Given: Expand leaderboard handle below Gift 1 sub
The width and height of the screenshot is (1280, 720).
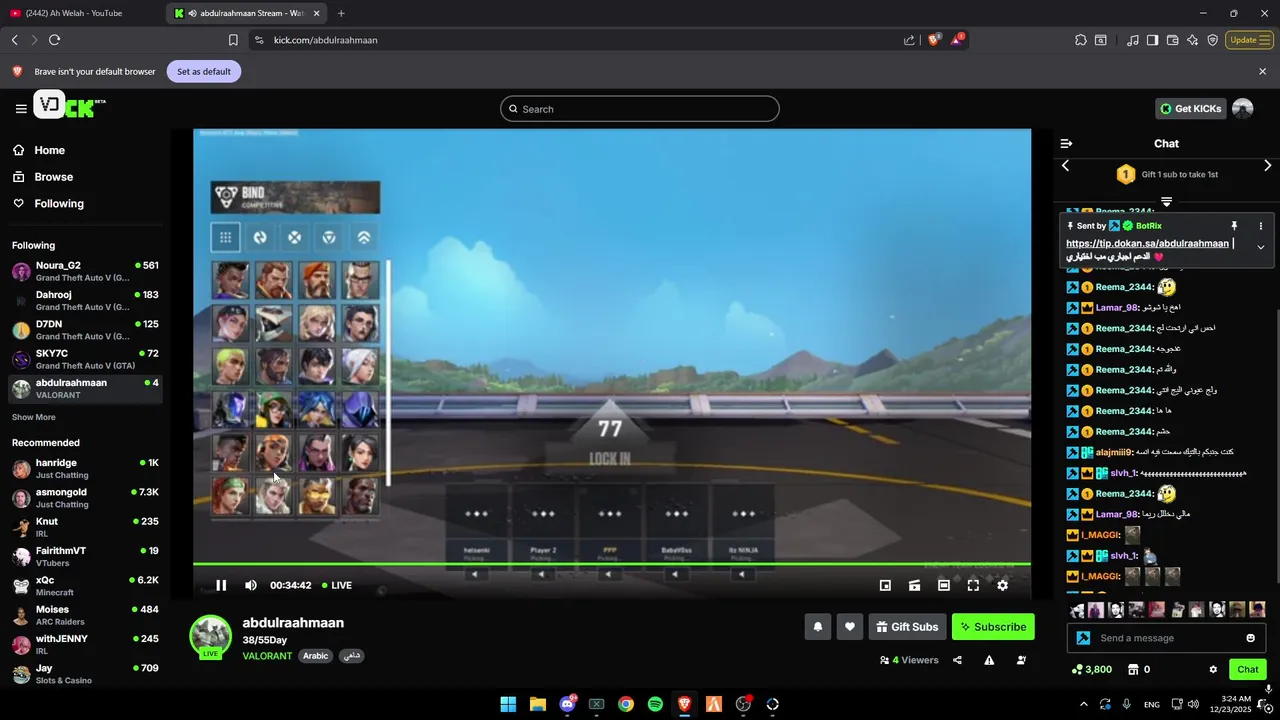Looking at the screenshot, I should click(x=1166, y=201).
